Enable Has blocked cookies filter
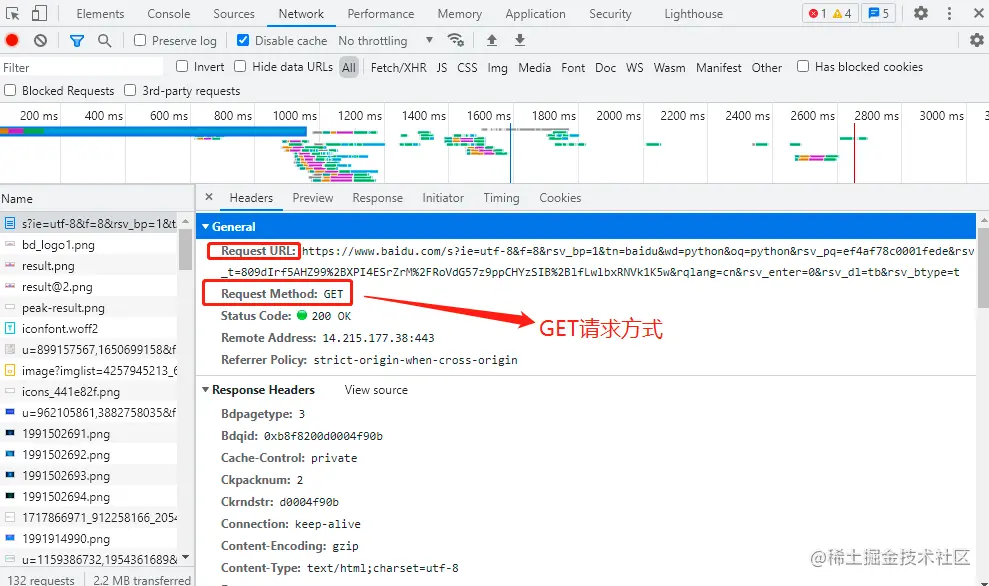The image size is (989, 586). pyautogui.click(x=803, y=66)
